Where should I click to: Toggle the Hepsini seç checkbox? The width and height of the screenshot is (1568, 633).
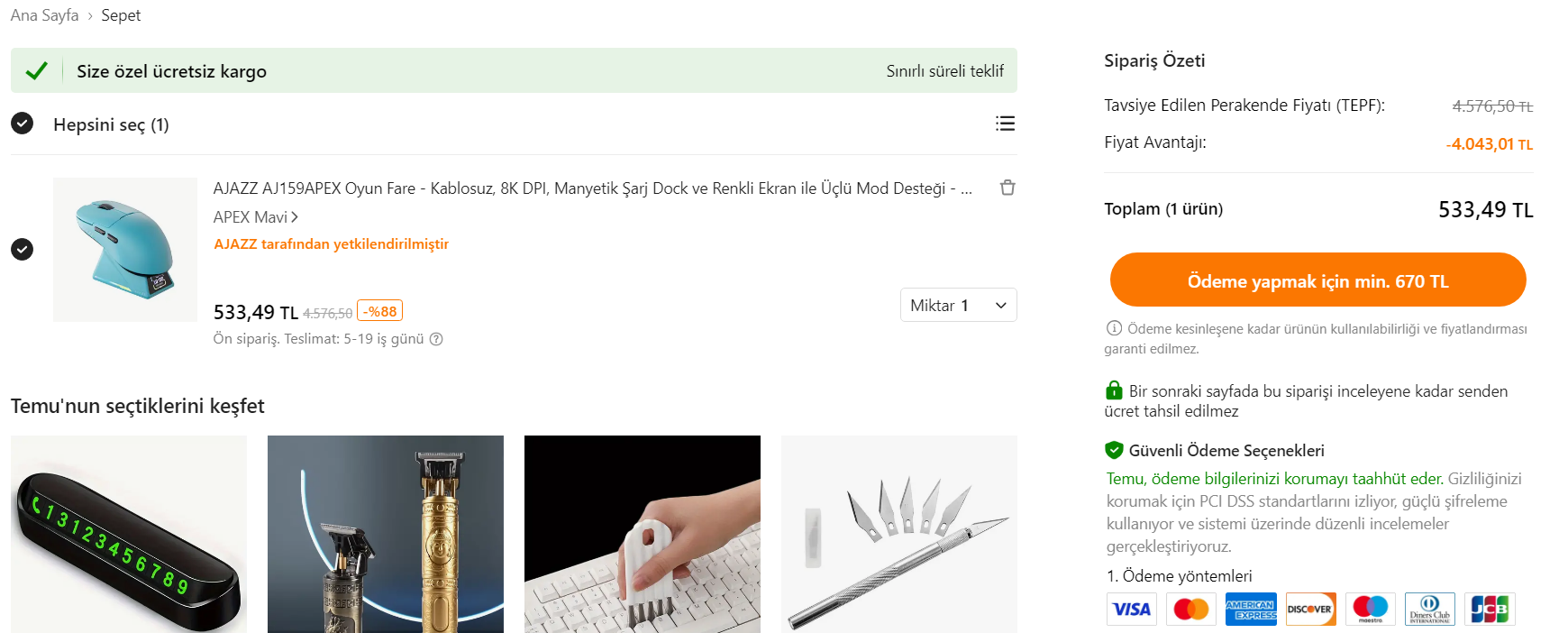click(x=23, y=124)
